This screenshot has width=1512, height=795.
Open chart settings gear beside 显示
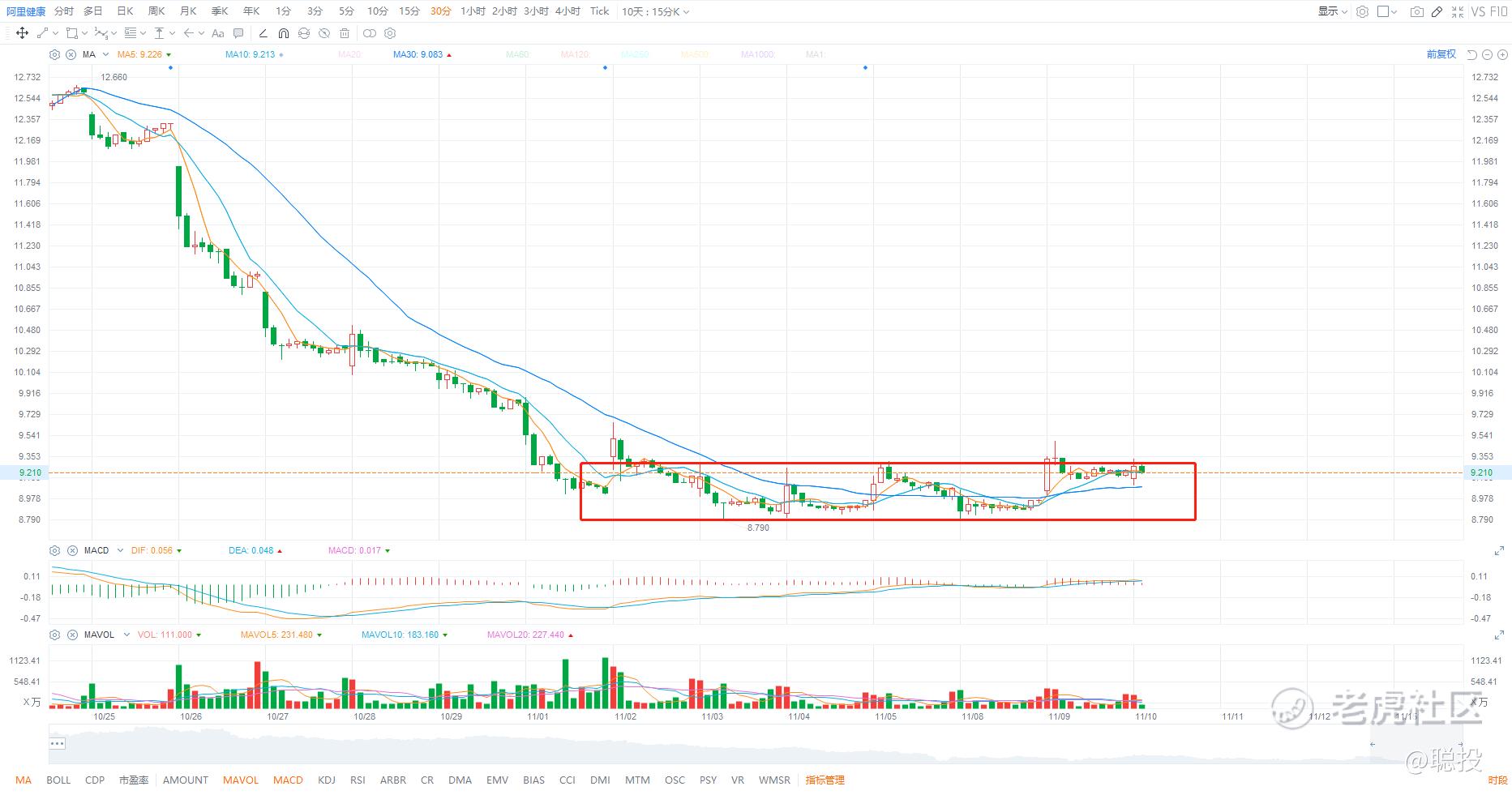tap(1362, 11)
